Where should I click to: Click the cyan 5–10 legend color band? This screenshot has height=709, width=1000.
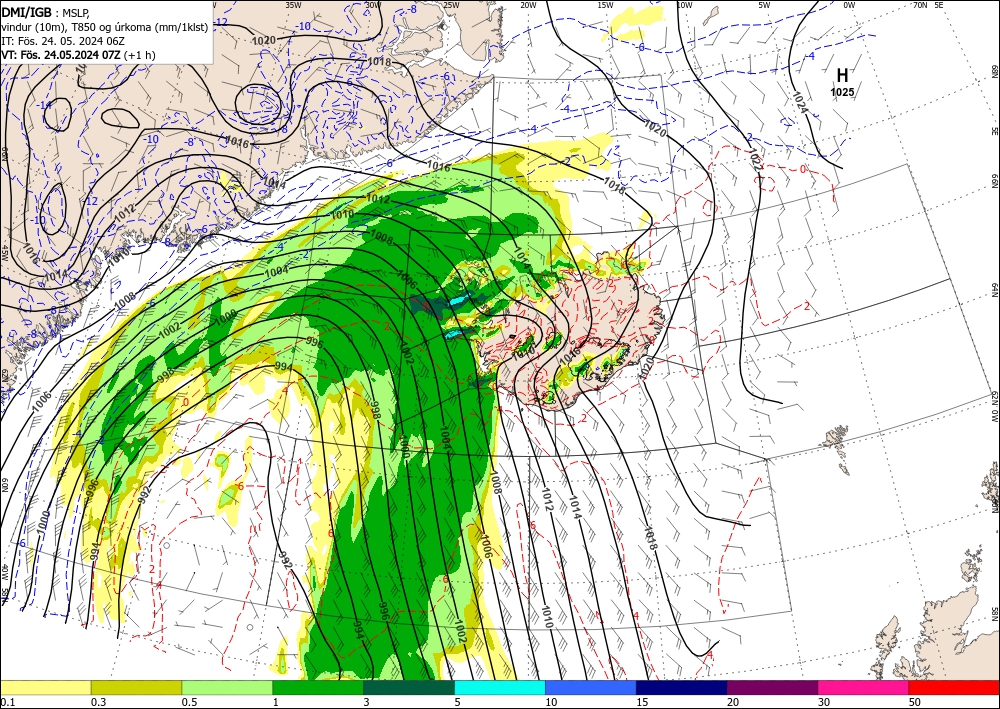500,688
